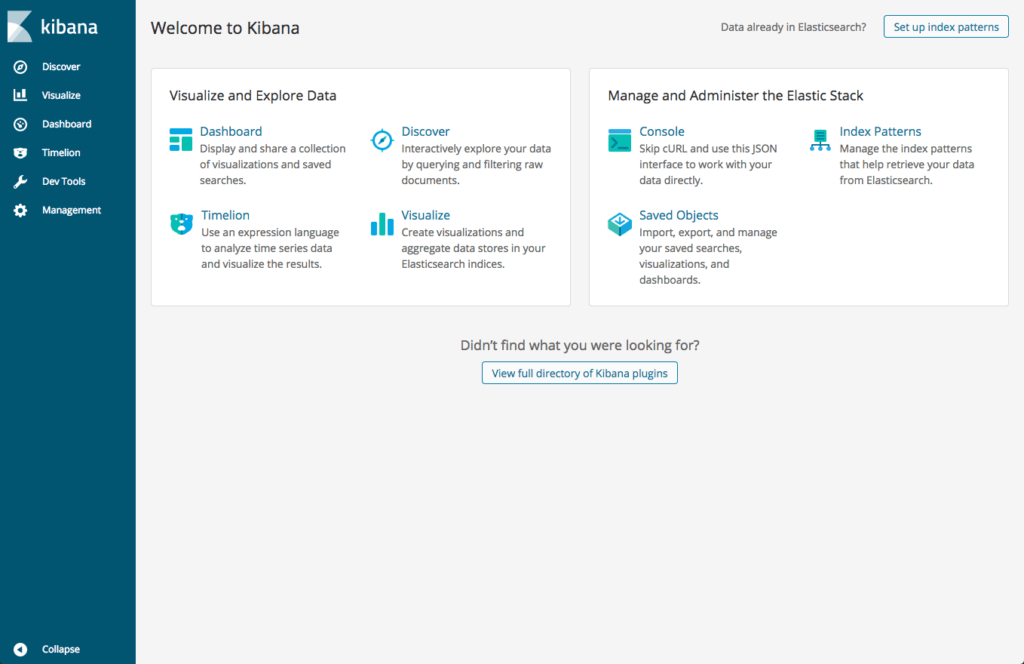The image size is (1024, 664).
Task: Open Timelion from the sidebar
Action: 61,152
